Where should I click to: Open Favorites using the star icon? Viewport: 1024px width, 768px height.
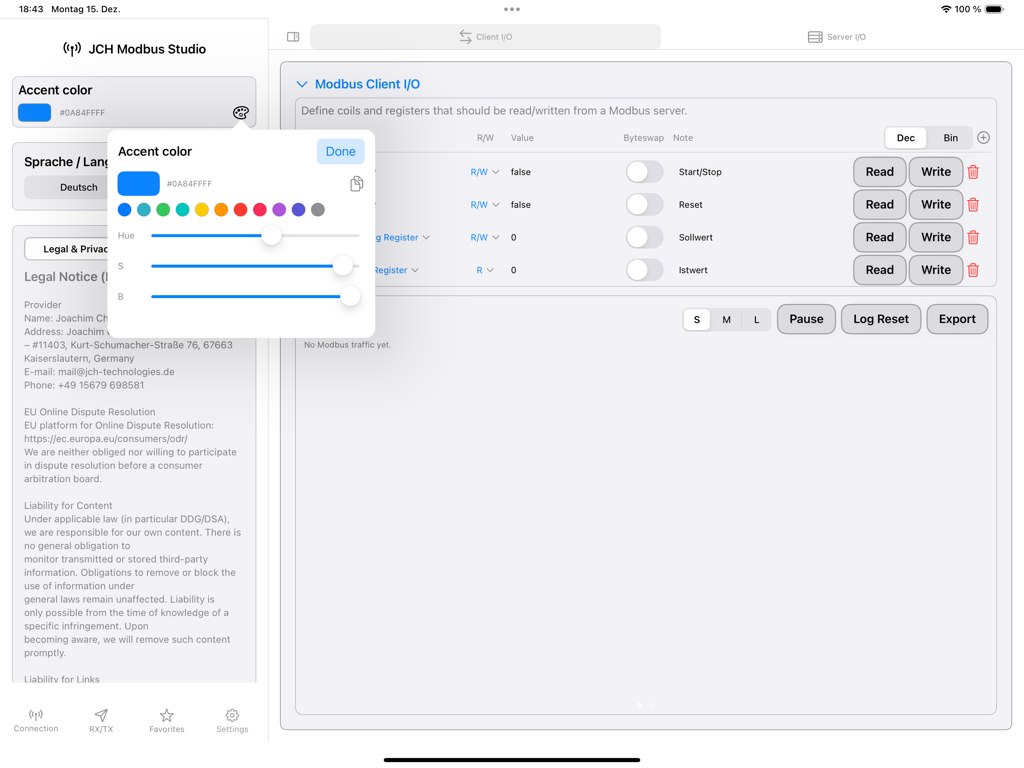166,720
